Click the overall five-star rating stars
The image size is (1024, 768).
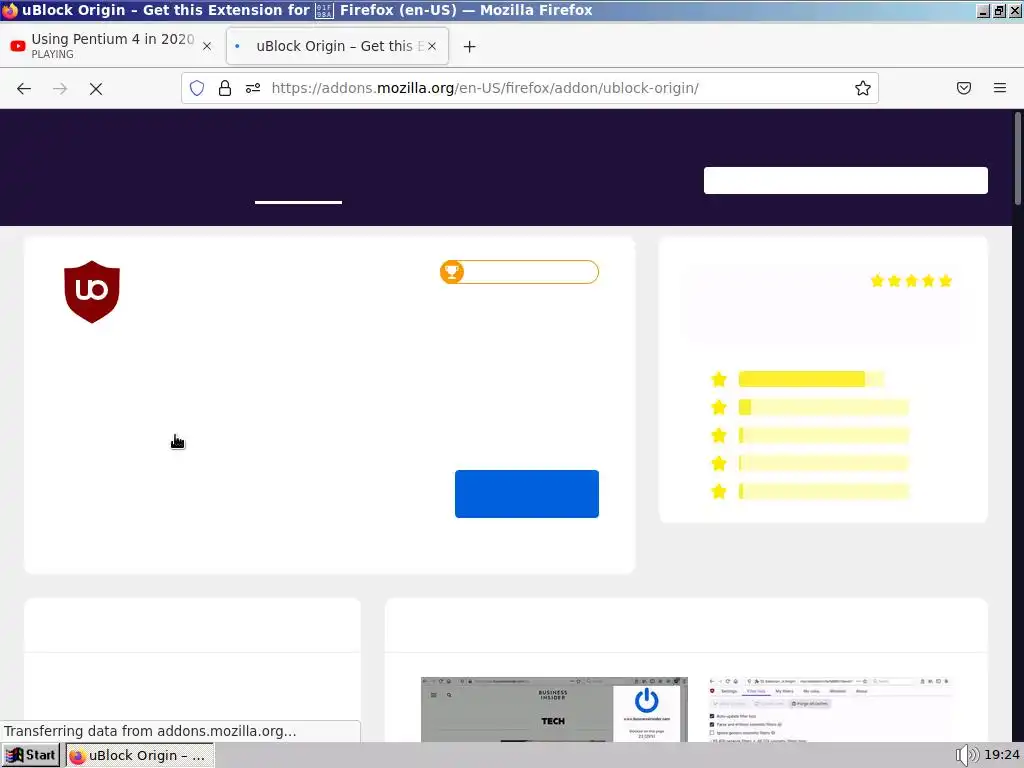click(x=911, y=281)
